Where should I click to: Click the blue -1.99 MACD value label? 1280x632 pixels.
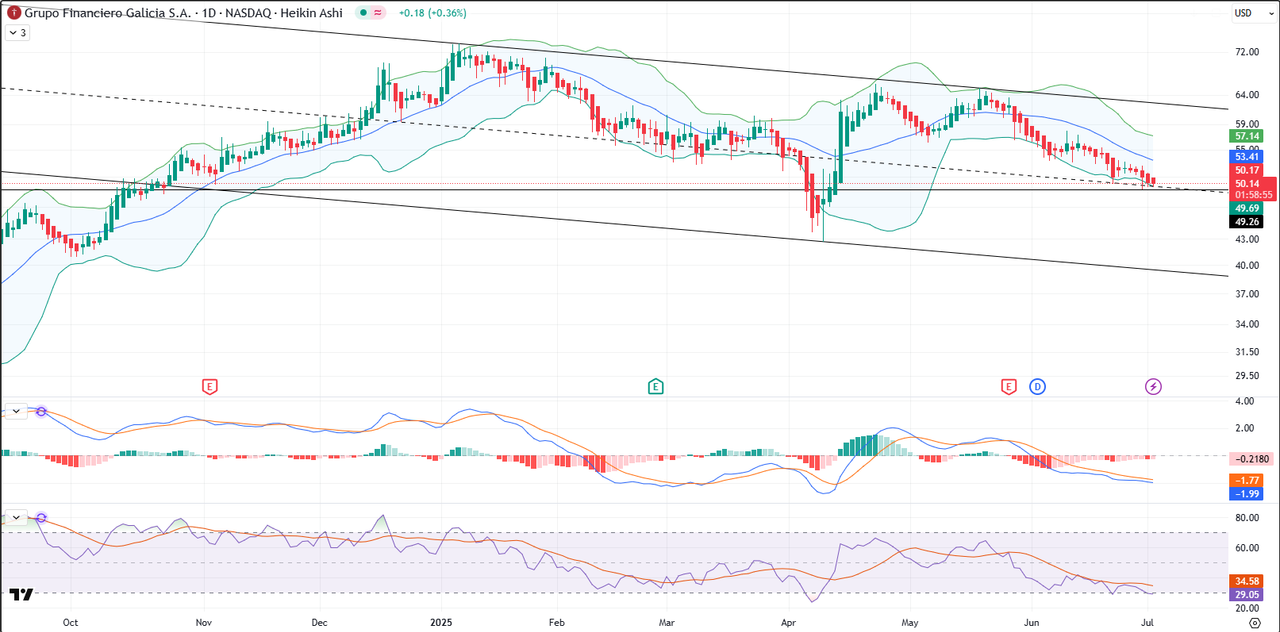pos(1246,494)
